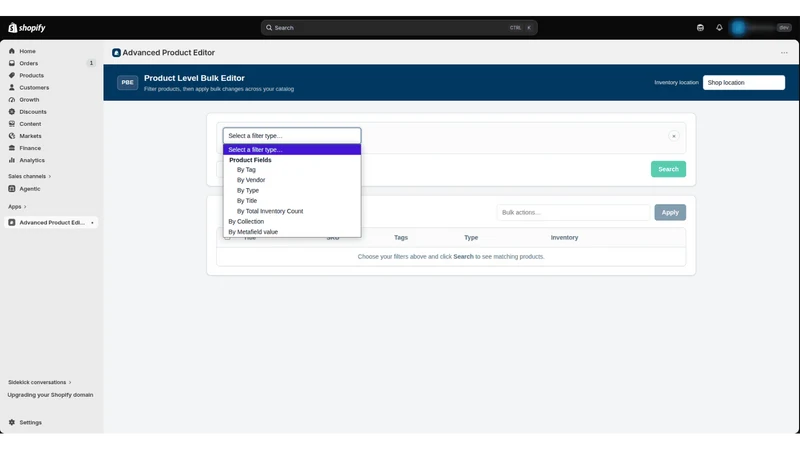Choose By Total Inventory Count
Image resolution: width=800 pixels, height=450 pixels.
click(x=269, y=211)
